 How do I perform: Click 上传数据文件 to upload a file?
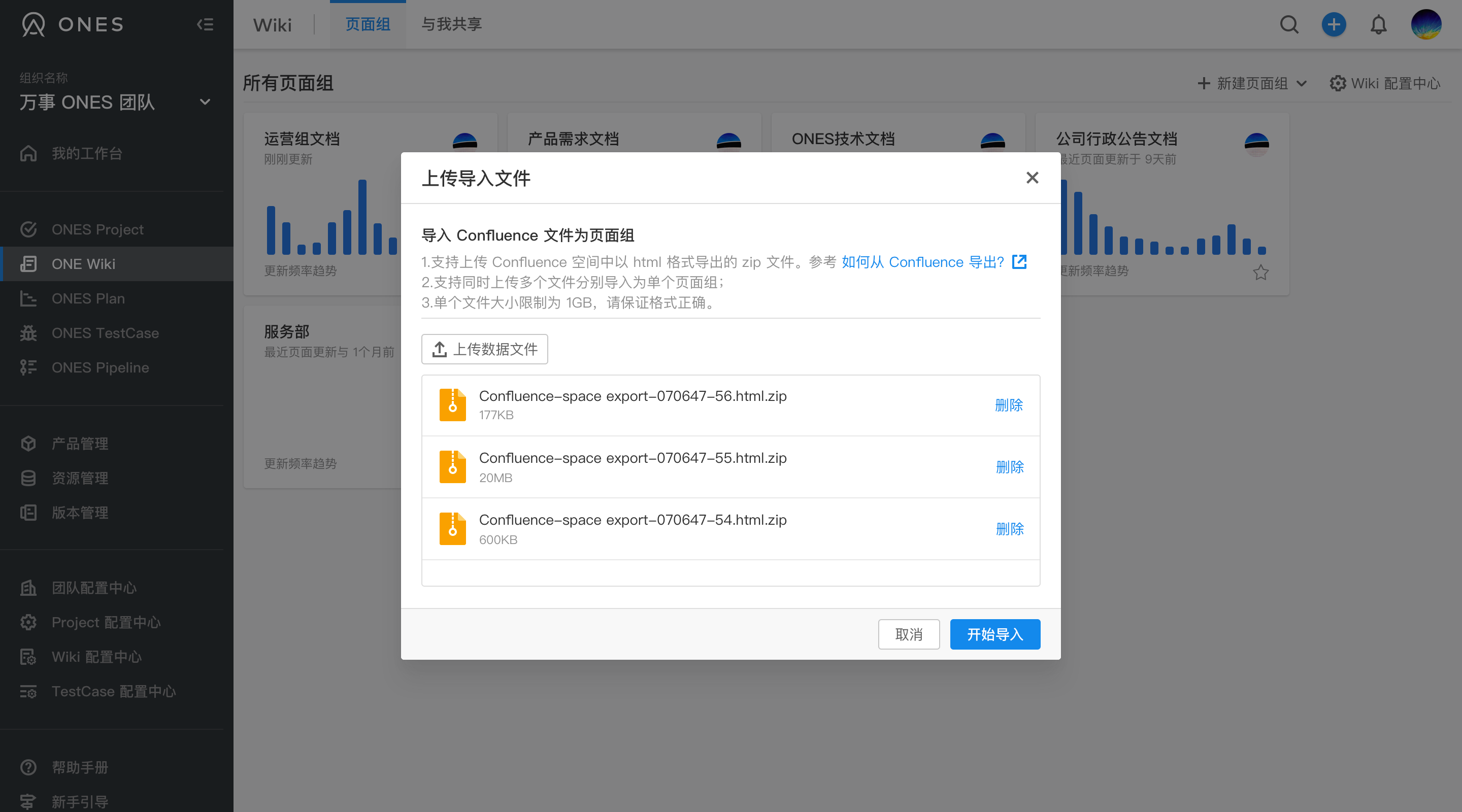[x=484, y=349]
